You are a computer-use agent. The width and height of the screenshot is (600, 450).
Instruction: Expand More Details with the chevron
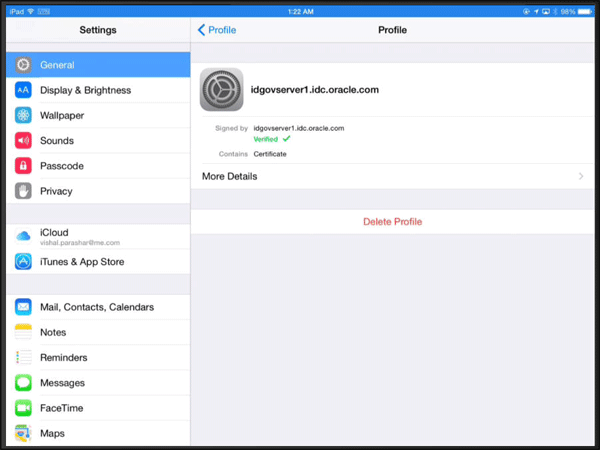pyautogui.click(x=581, y=176)
